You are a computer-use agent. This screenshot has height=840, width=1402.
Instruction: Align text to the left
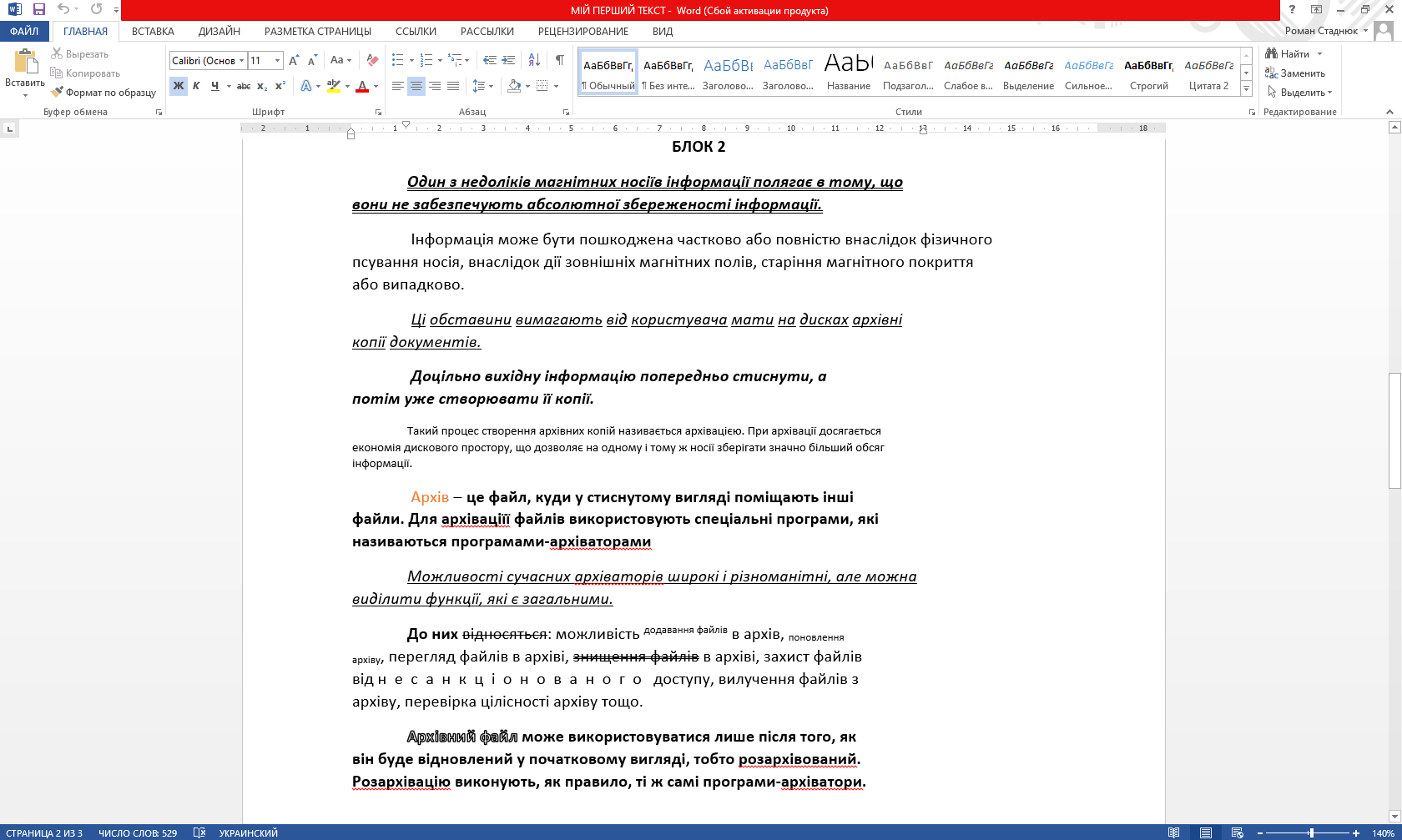point(398,86)
